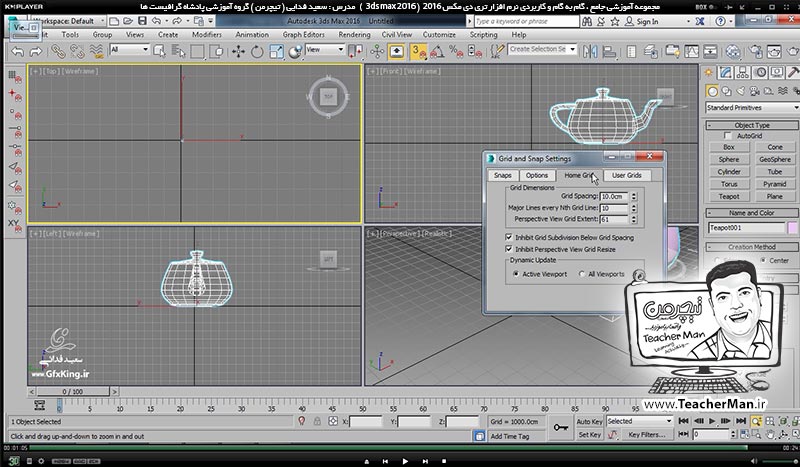The height and width of the screenshot is (467, 800).
Task: Click the Key Filters button
Action: pos(646,435)
